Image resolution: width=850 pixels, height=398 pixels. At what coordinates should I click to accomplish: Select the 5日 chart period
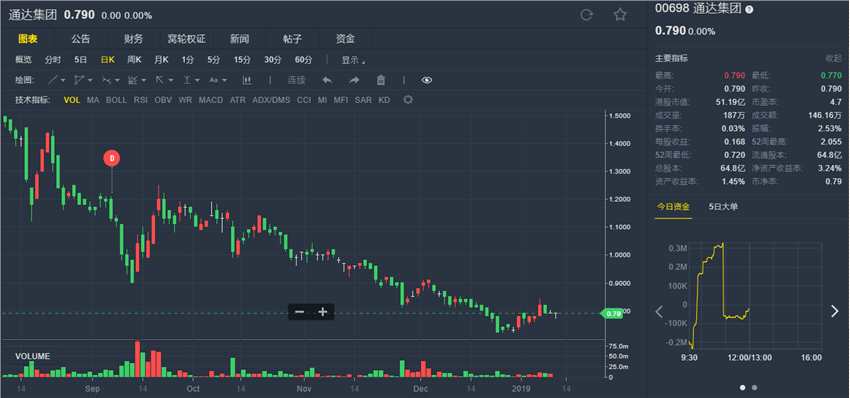(x=80, y=60)
